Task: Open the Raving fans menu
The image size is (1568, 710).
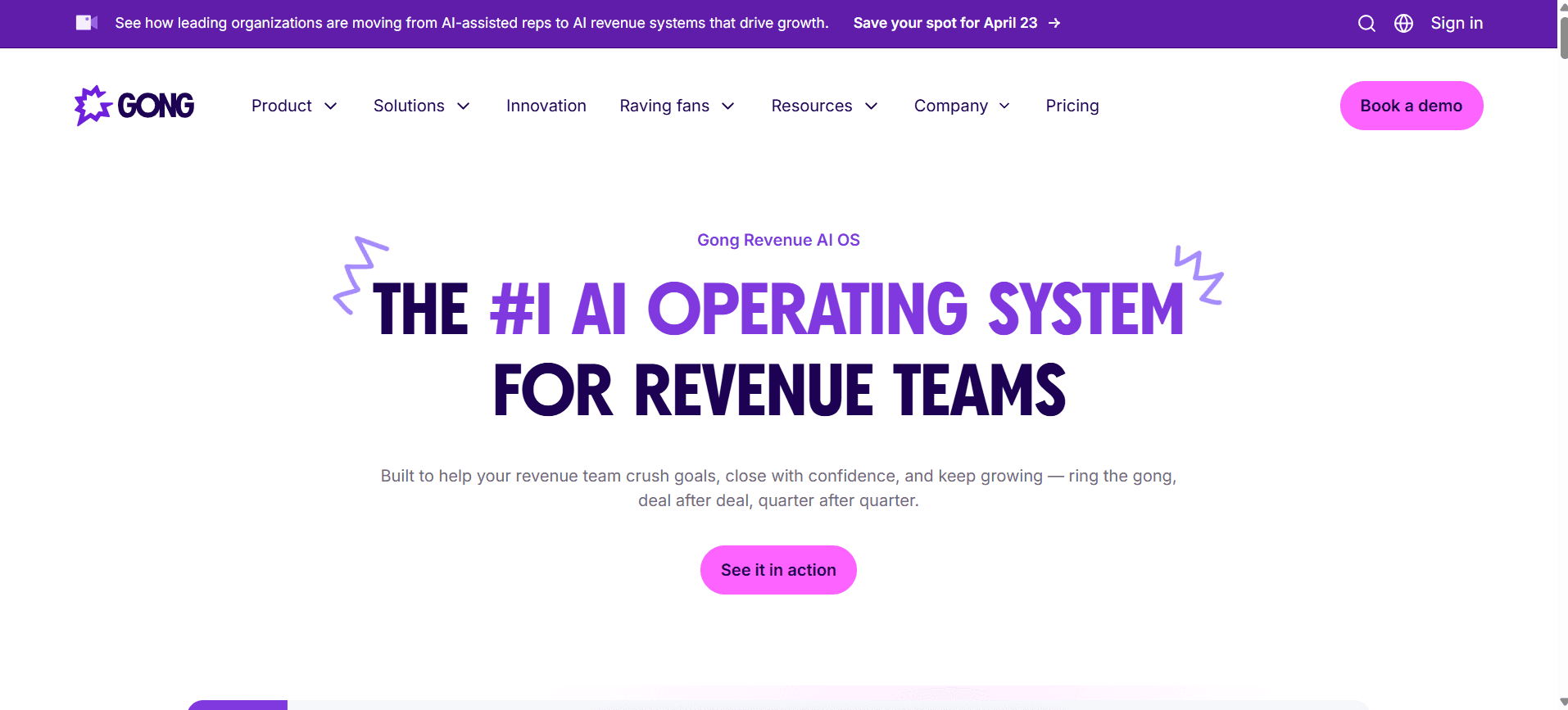Action: [664, 106]
